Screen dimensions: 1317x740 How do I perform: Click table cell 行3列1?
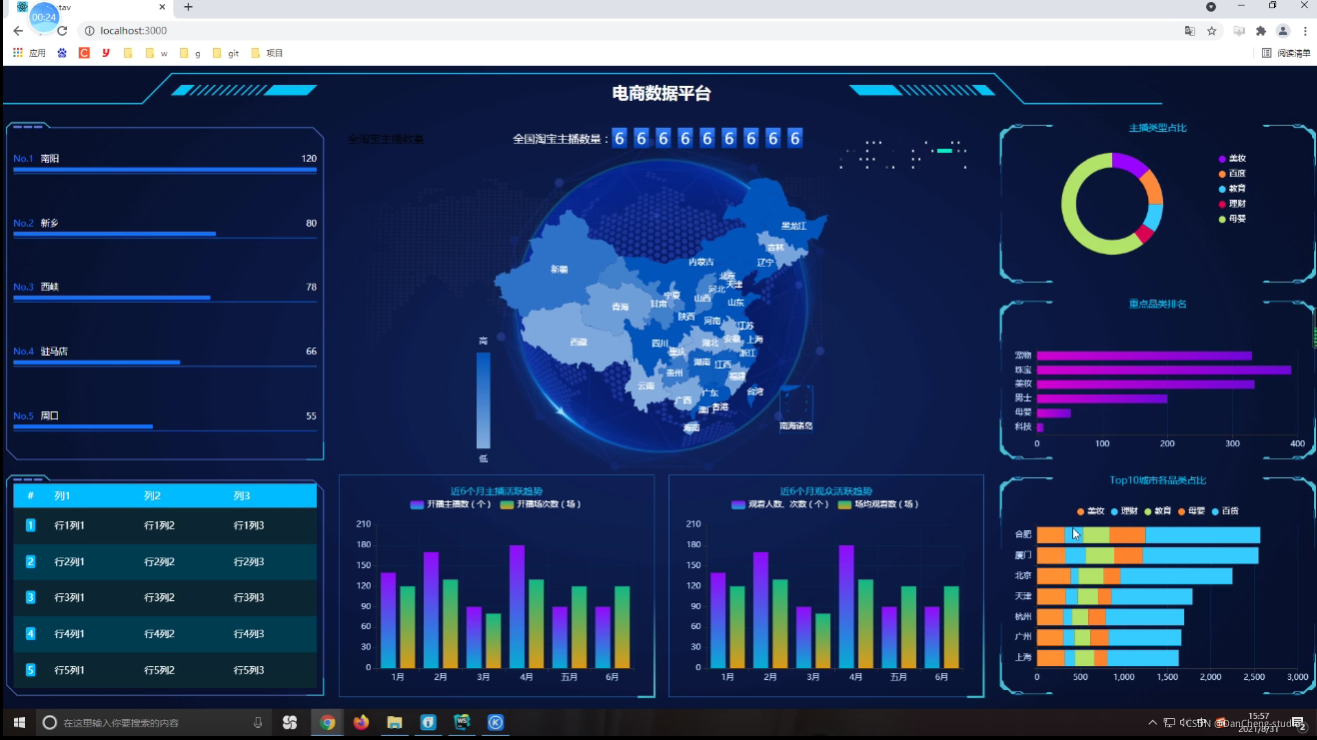(x=69, y=598)
